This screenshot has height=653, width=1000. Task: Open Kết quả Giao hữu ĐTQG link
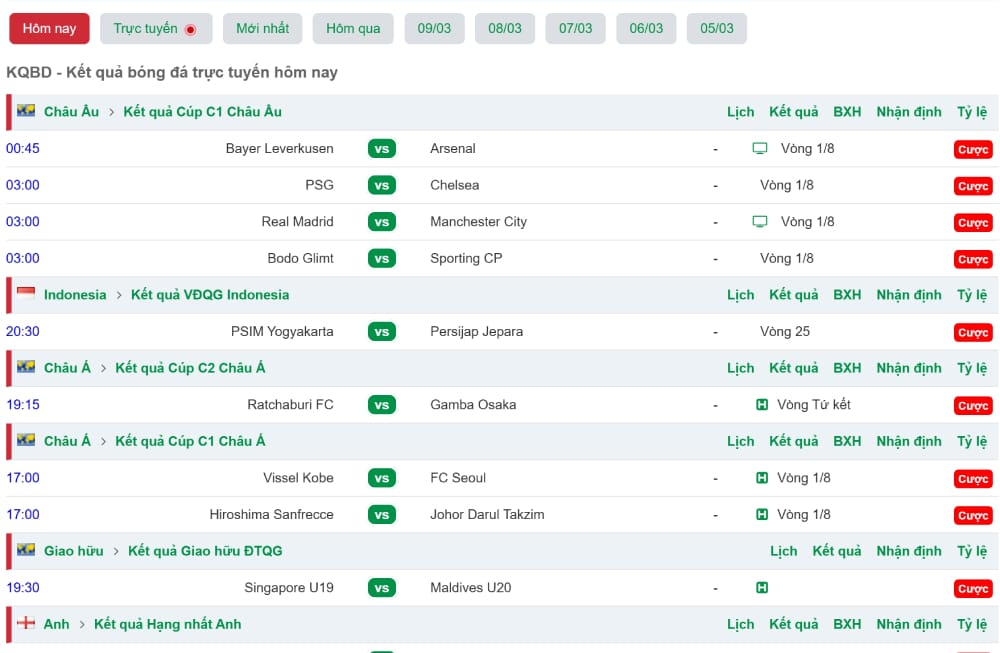205,551
